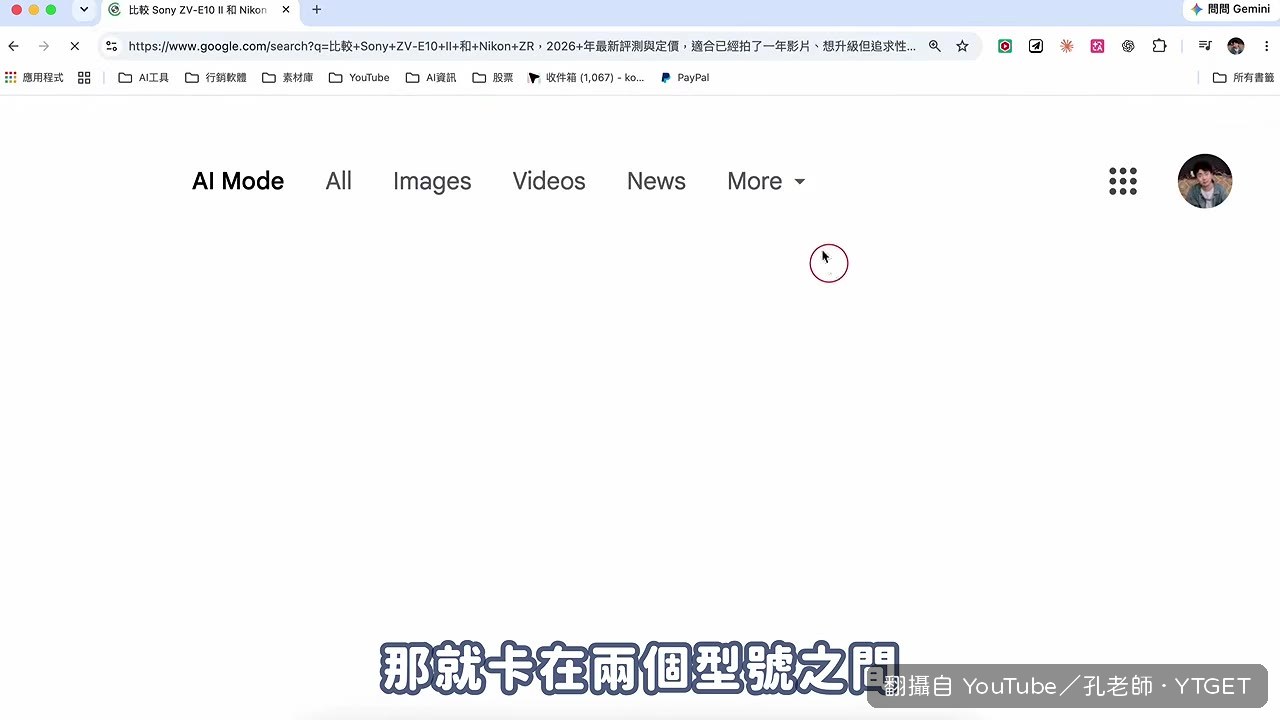Open the AI工具 bookmark folder
The image size is (1280, 720).
144,77
